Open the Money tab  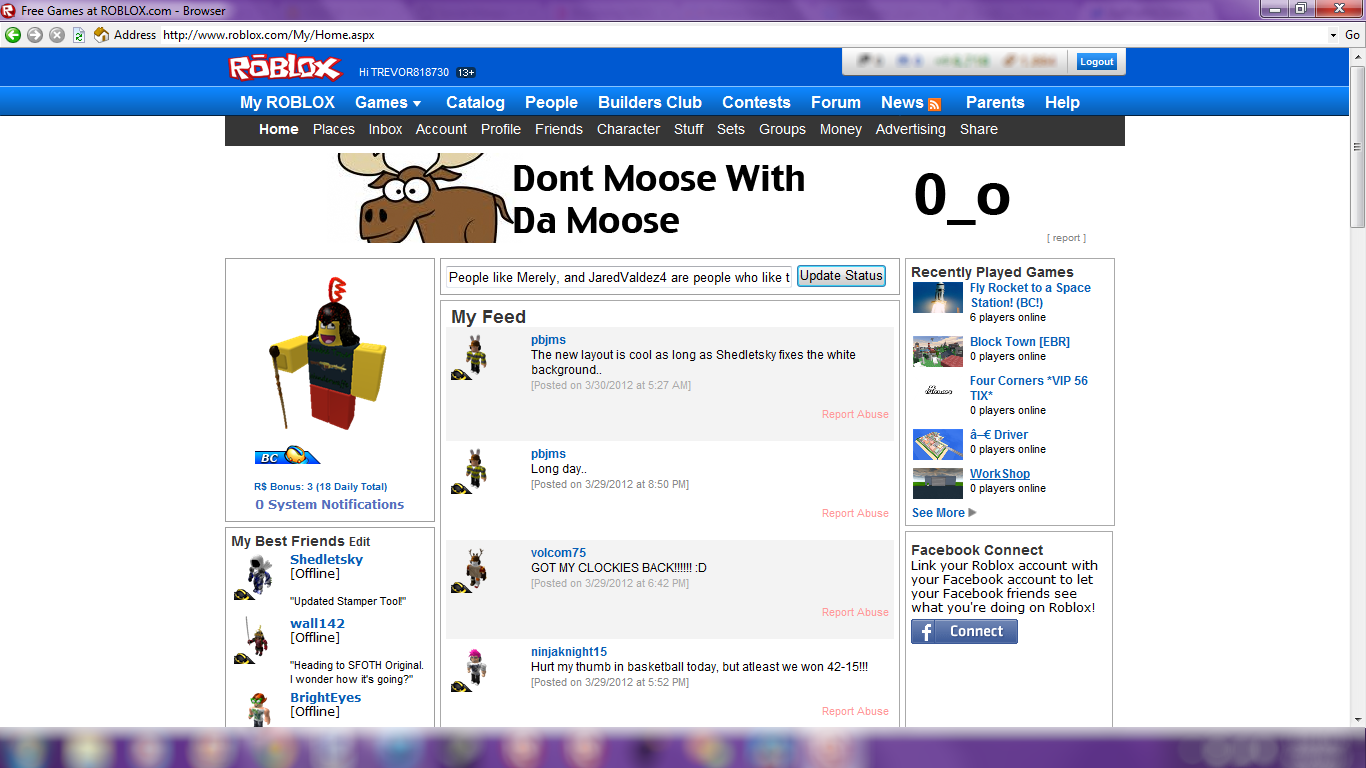coord(841,129)
